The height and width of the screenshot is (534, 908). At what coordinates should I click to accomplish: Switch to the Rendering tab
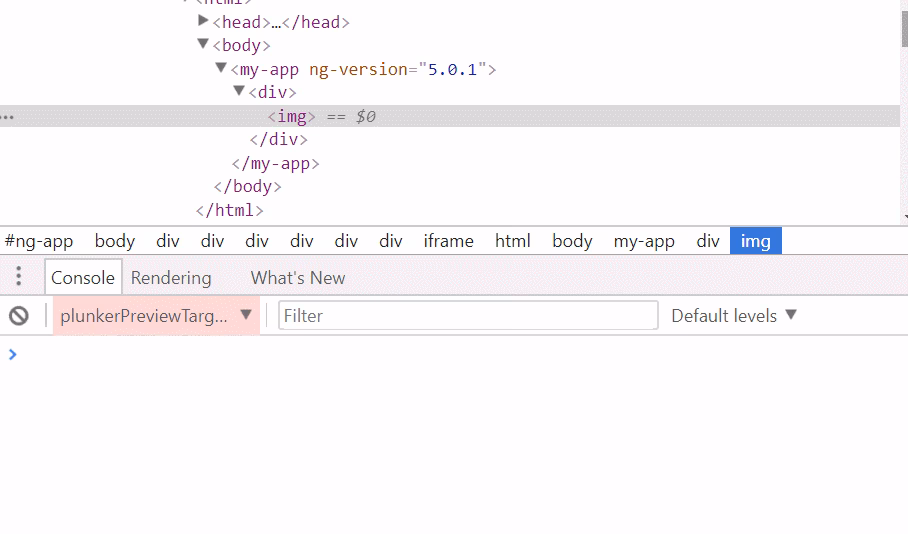pos(171,278)
